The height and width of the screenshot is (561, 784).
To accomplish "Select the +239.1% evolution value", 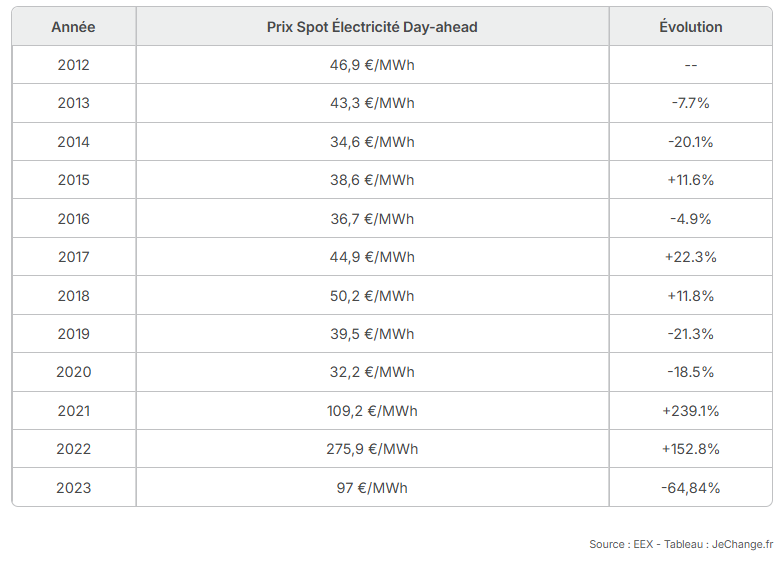I will pos(690,410).
